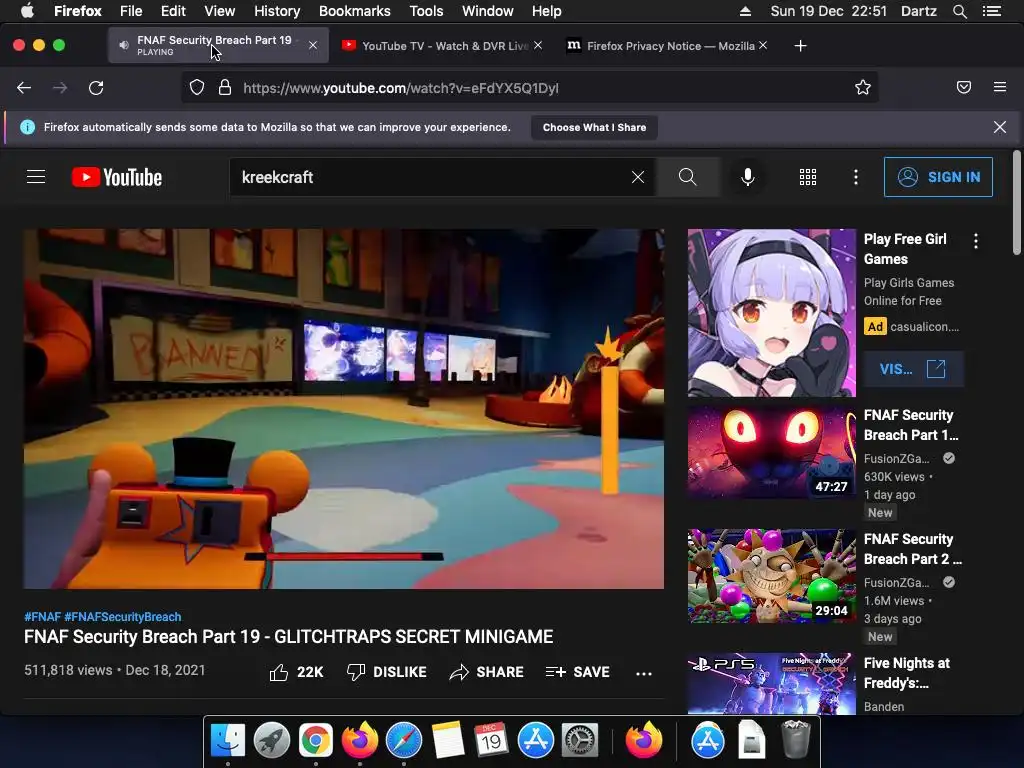Open the 47:27 FNAF video thumbnail
Screen dimensions: 1024x768
[771, 452]
